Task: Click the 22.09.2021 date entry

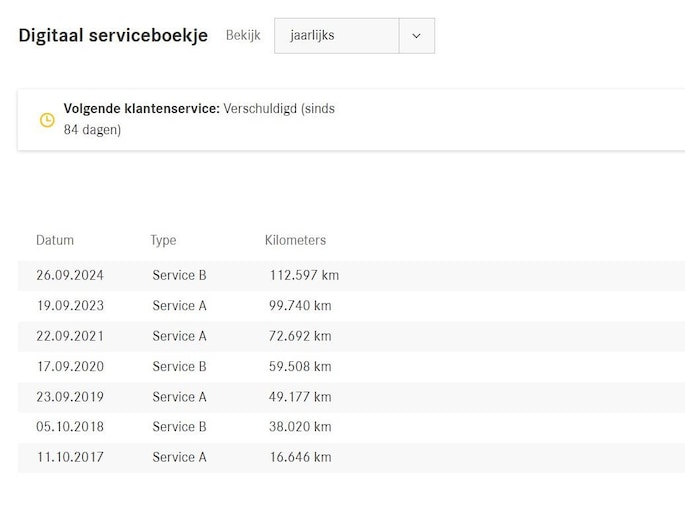Action: [x=70, y=336]
